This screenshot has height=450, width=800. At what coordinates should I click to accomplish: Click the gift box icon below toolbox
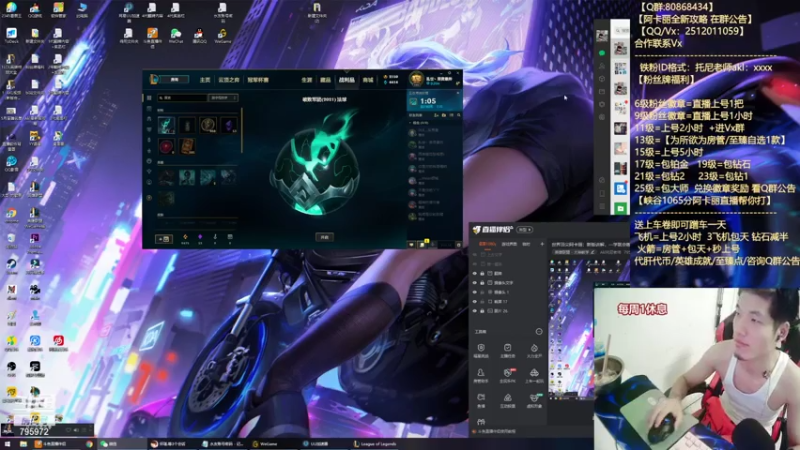click(x=481, y=422)
